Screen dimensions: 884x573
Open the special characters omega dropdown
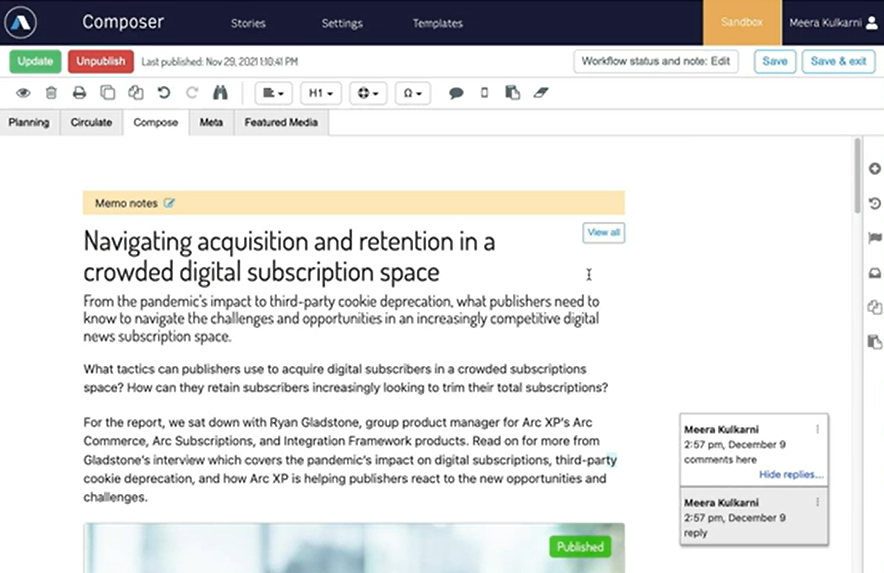click(x=413, y=93)
